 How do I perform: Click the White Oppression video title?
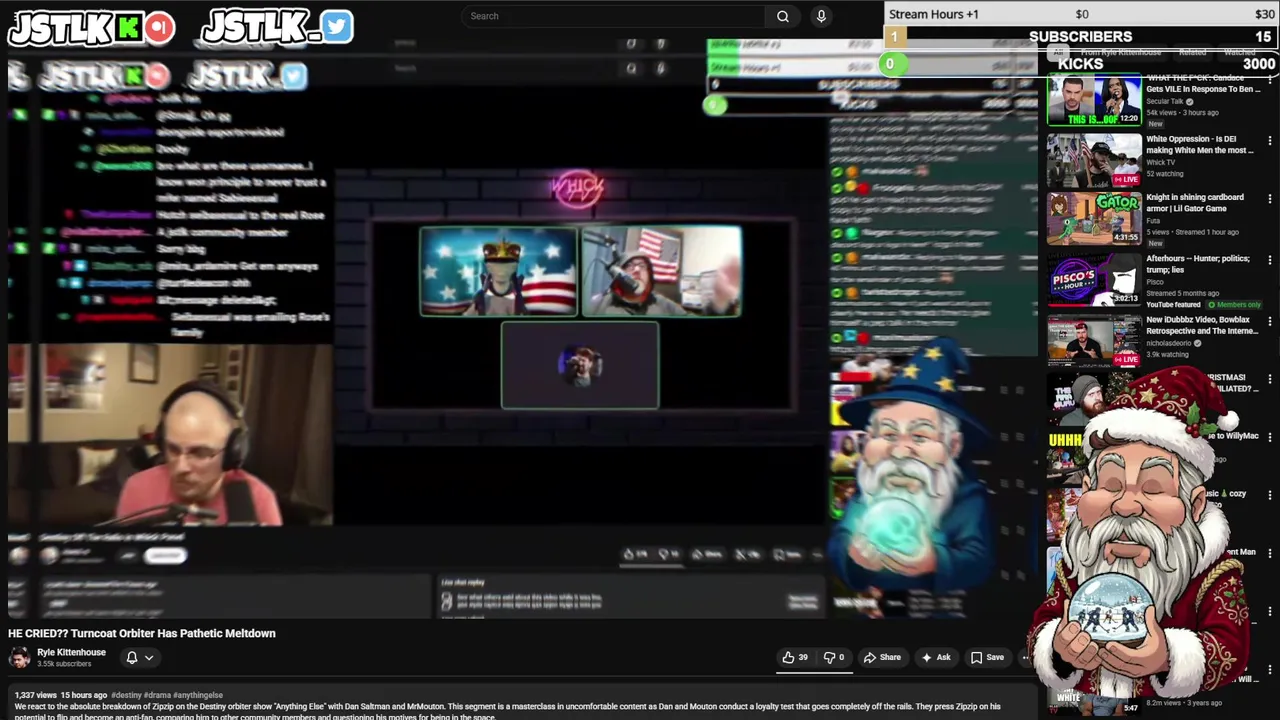[1199, 145]
